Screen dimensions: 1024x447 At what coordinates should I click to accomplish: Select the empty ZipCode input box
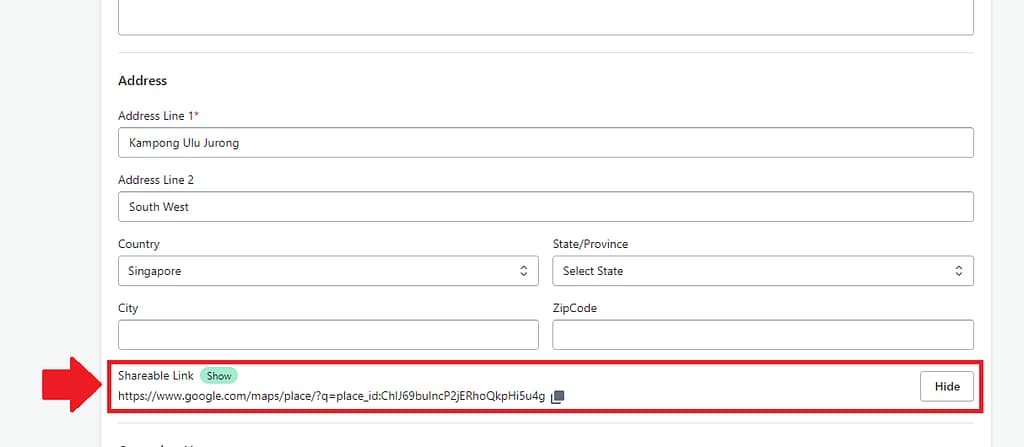coord(762,335)
